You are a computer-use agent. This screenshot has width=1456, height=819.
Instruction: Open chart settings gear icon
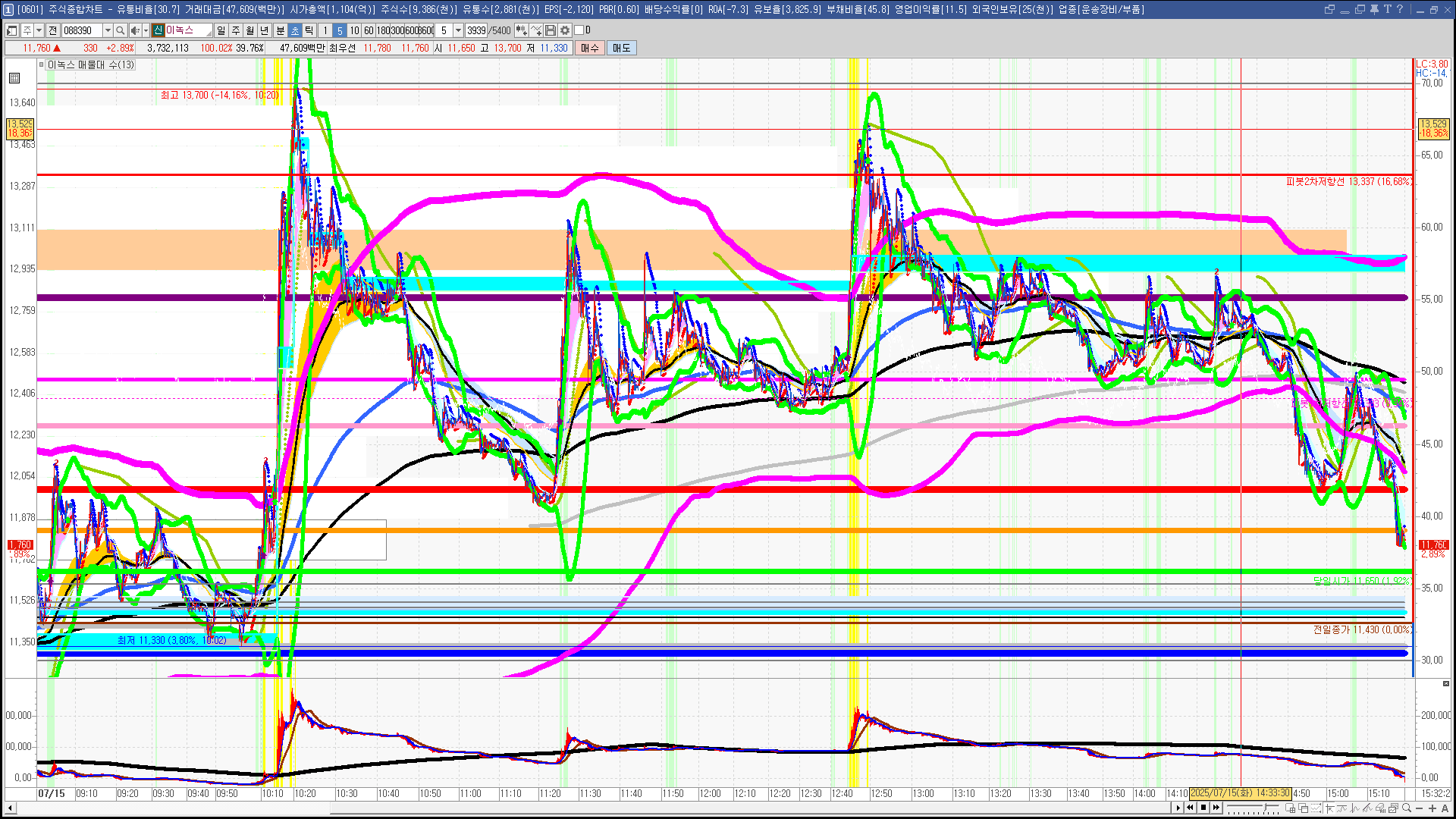(x=565, y=30)
